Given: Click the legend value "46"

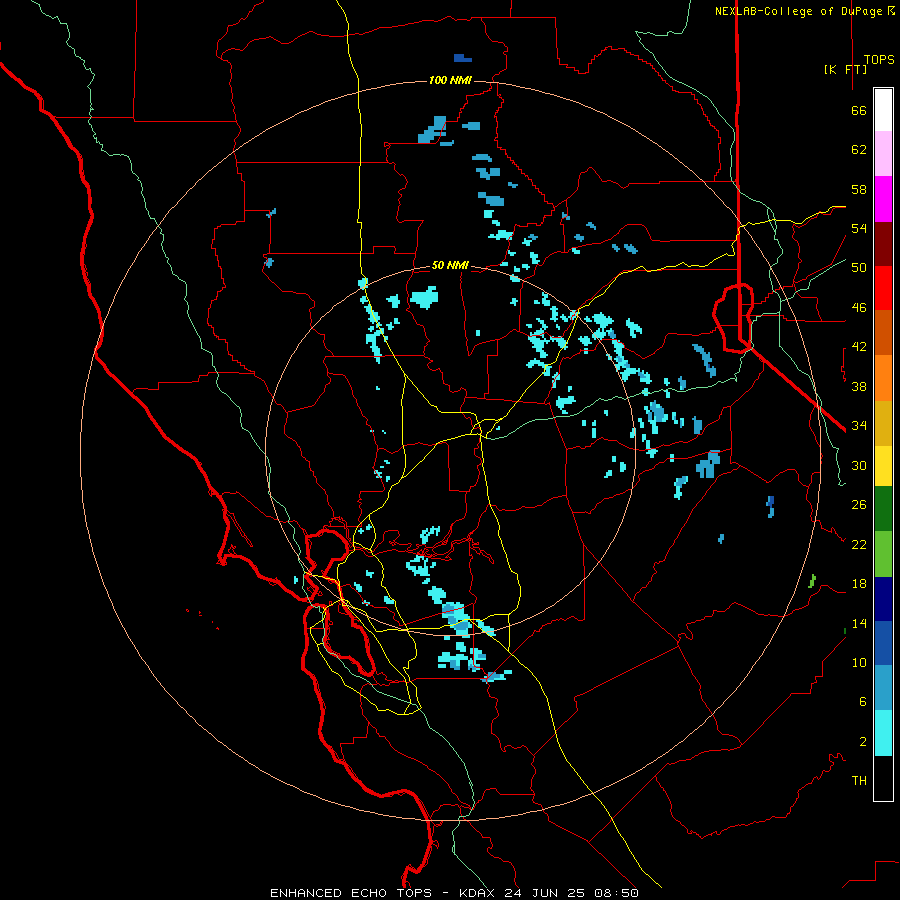Looking at the screenshot, I should point(859,308).
